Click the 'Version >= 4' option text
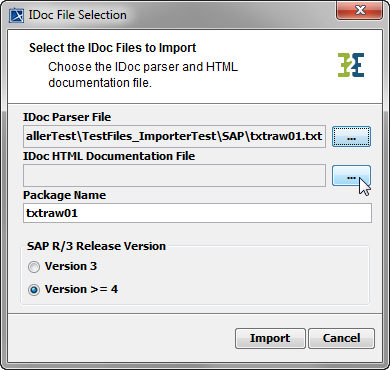This screenshot has width=390, height=370. pos(81,289)
